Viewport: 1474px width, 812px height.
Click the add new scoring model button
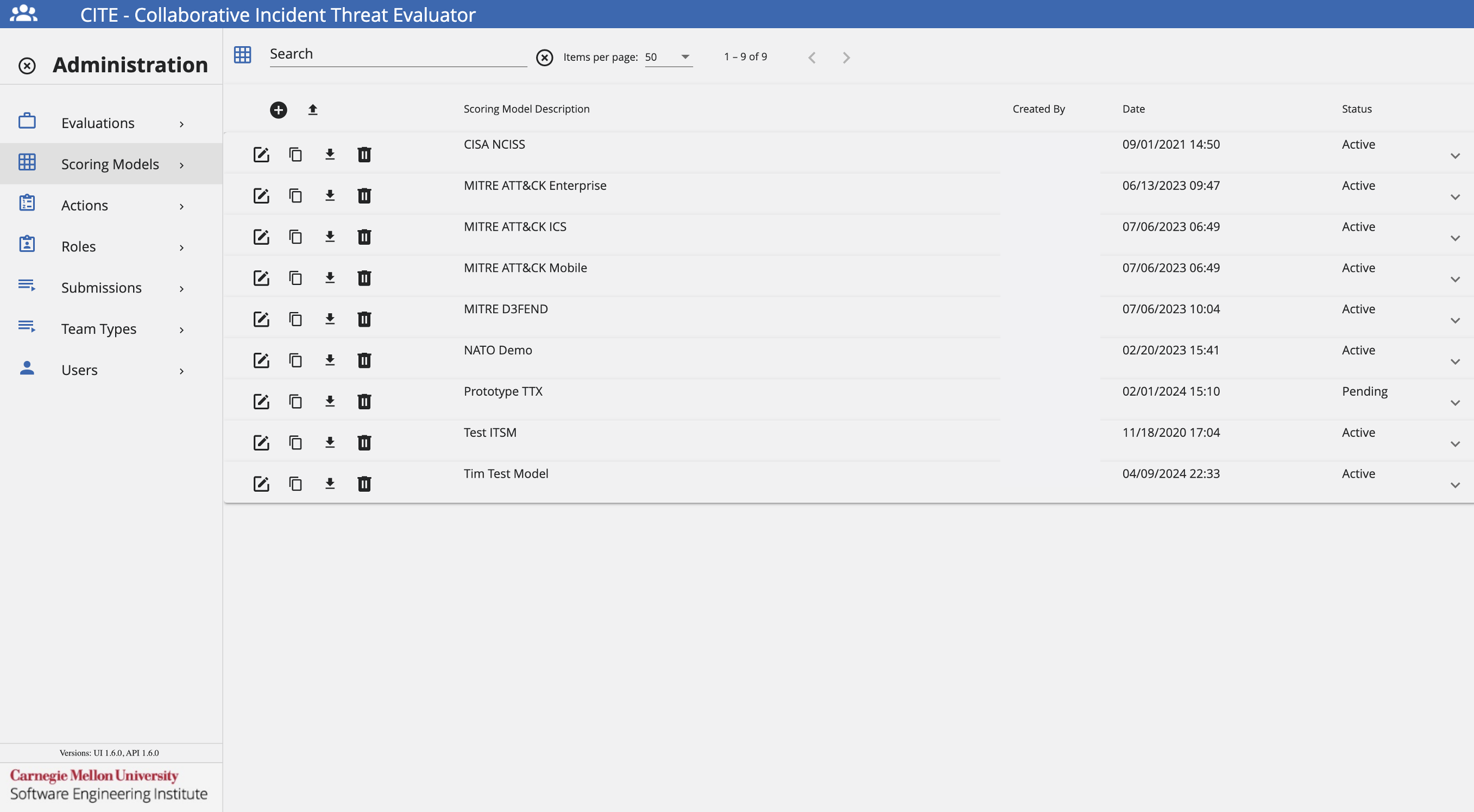[278, 108]
